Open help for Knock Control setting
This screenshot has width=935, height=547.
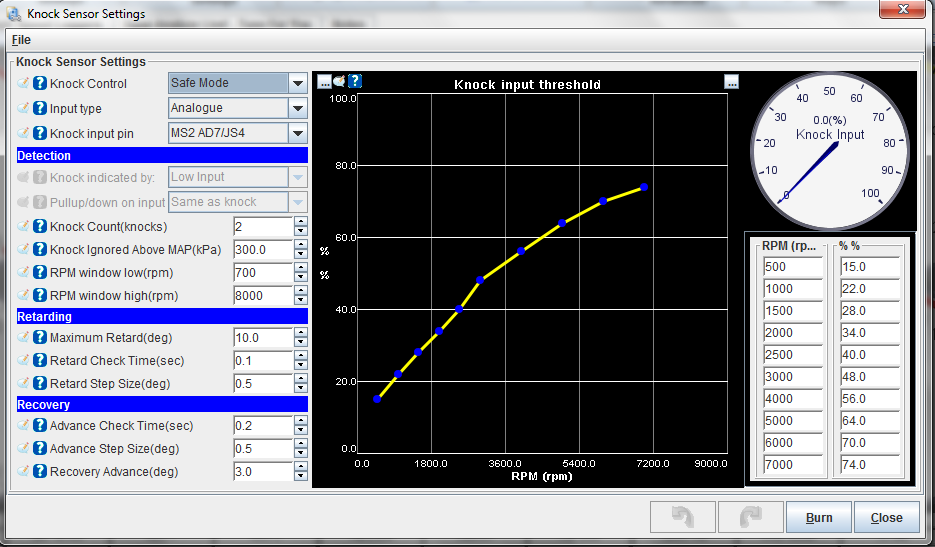tap(40, 84)
